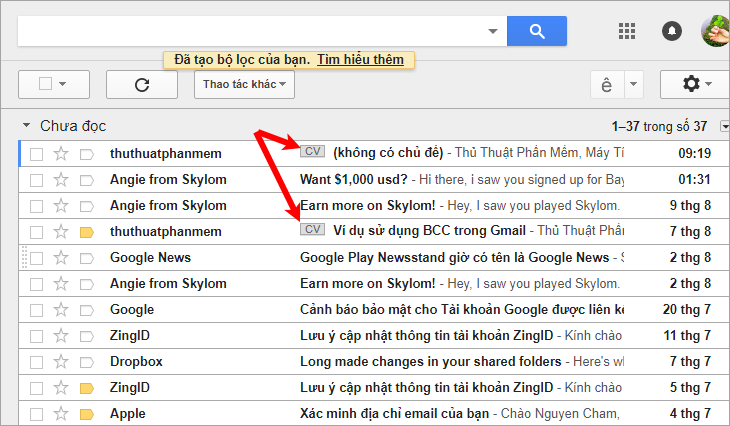Screen dimensions: 730x426
Task: Click the Đã tạo bộ lọc của bạn notification
Action: tap(242, 60)
